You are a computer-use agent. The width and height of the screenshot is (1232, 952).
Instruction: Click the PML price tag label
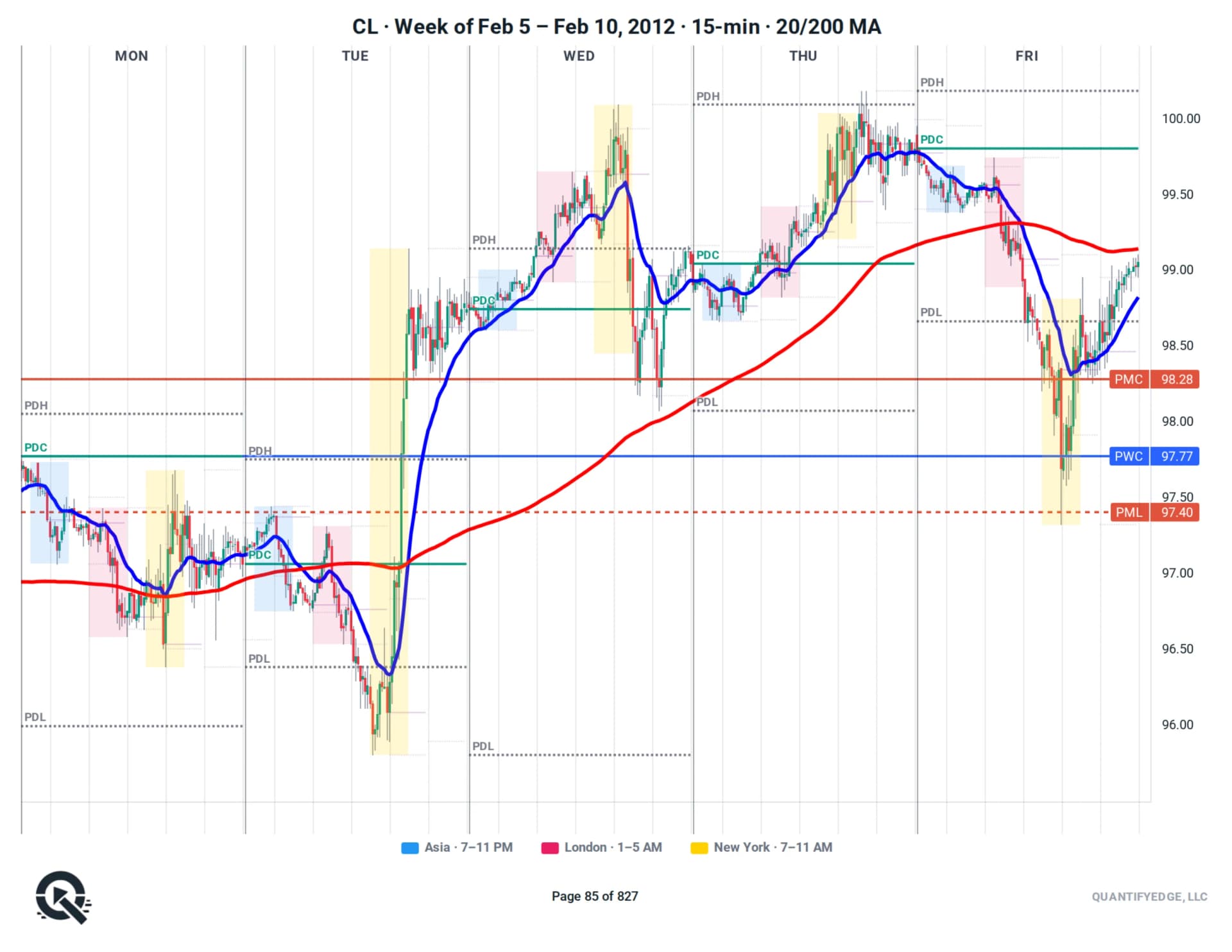tap(1129, 513)
